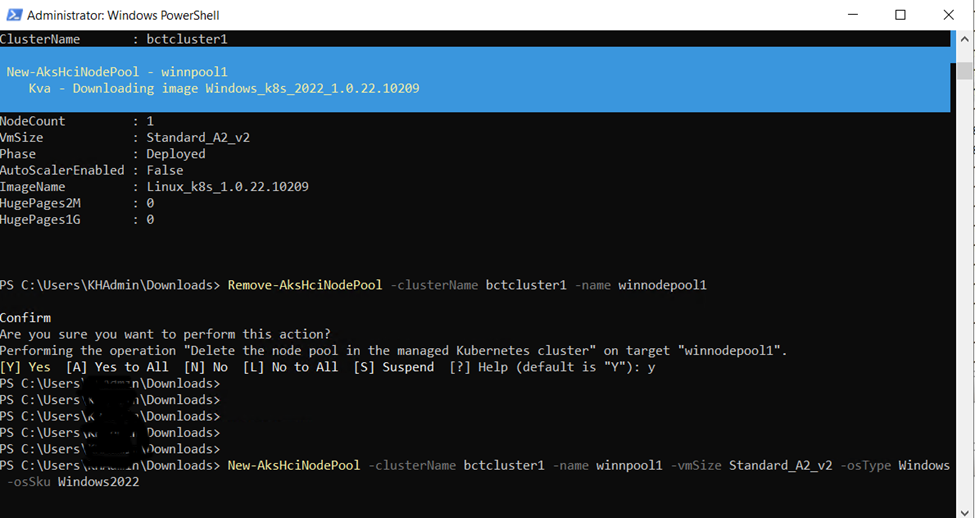Click the 'Deployed' phase value
Screen dimensions: 975x518
(175, 154)
